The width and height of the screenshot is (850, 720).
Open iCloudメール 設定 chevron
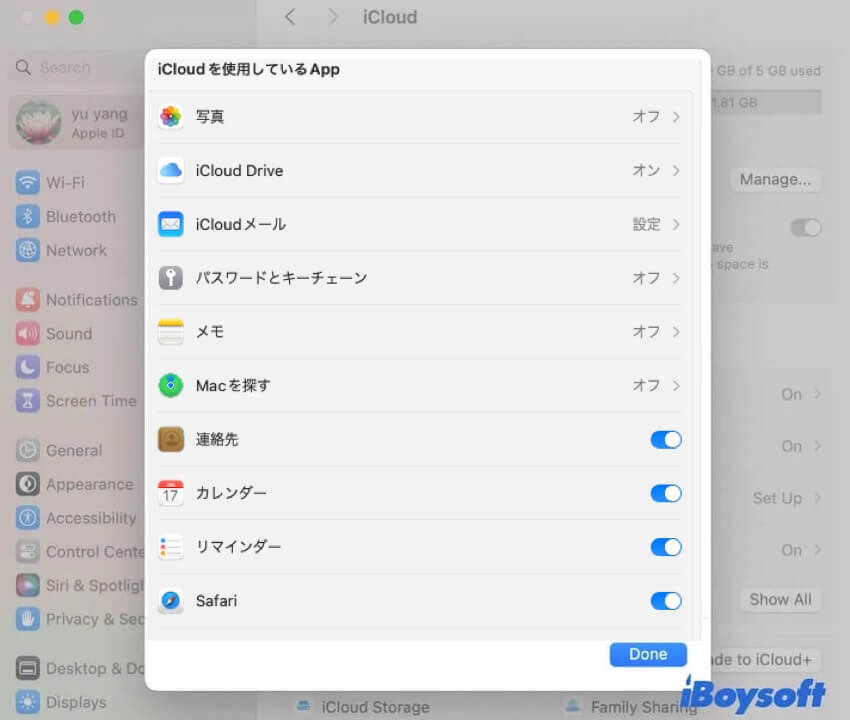(x=676, y=225)
